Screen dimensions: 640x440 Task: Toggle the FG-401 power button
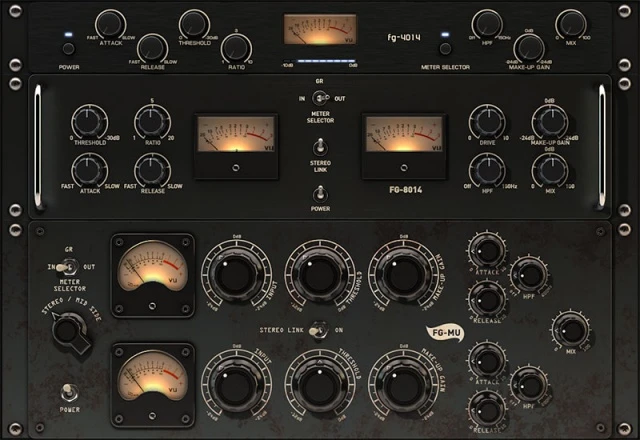(x=68, y=47)
